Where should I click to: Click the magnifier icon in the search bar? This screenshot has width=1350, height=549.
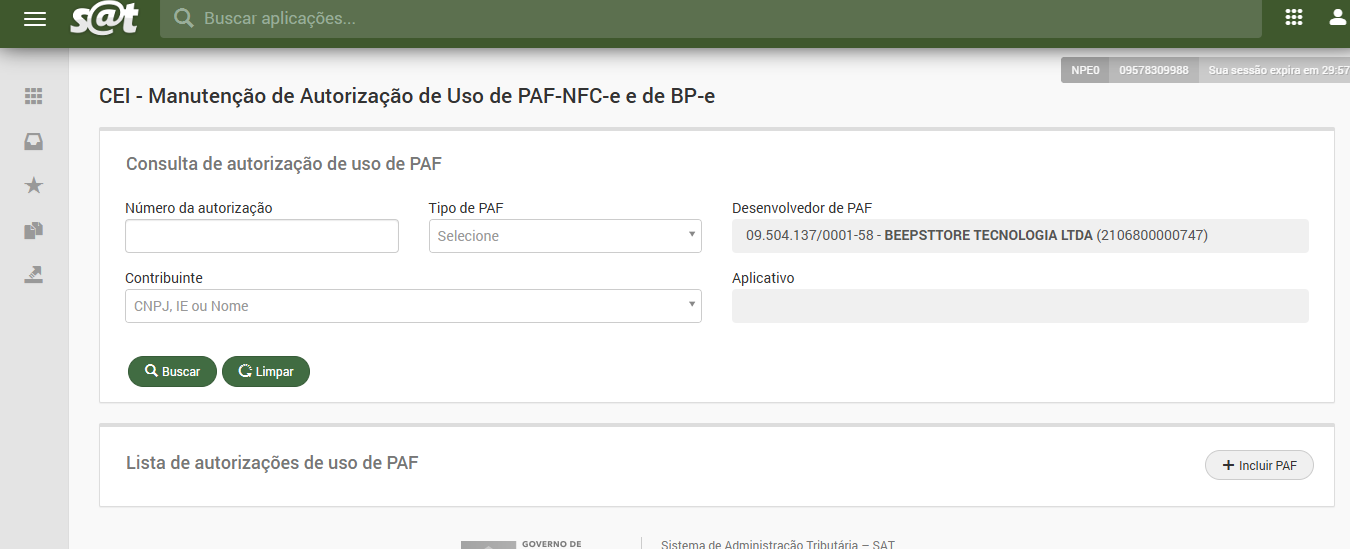tap(183, 18)
